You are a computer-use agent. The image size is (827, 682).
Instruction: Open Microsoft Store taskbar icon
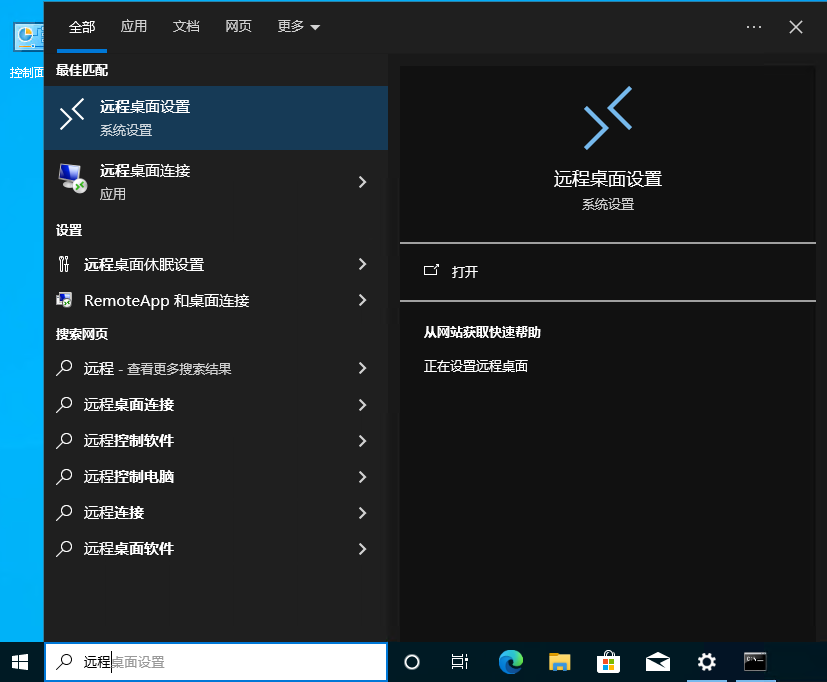tap(608, 661)
